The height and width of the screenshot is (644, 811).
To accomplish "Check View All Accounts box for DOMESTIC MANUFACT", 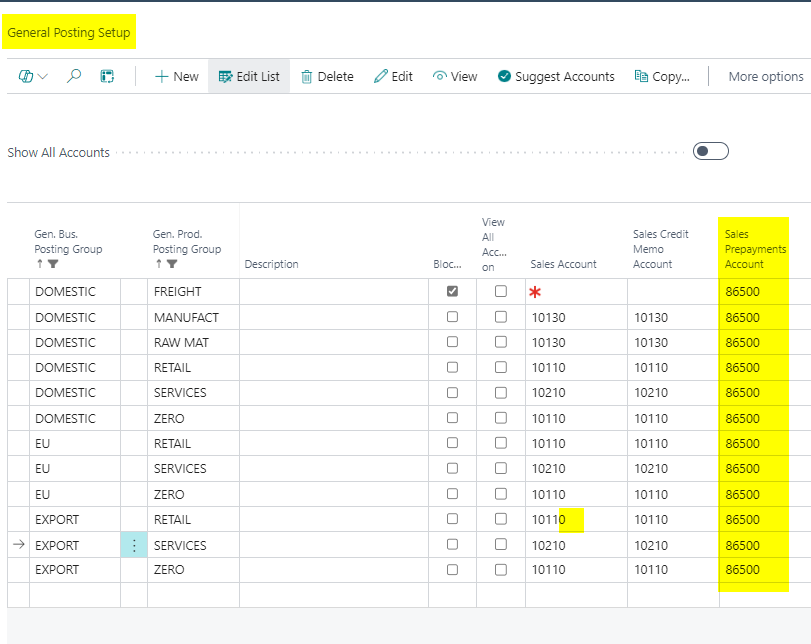I will point(501,317).
